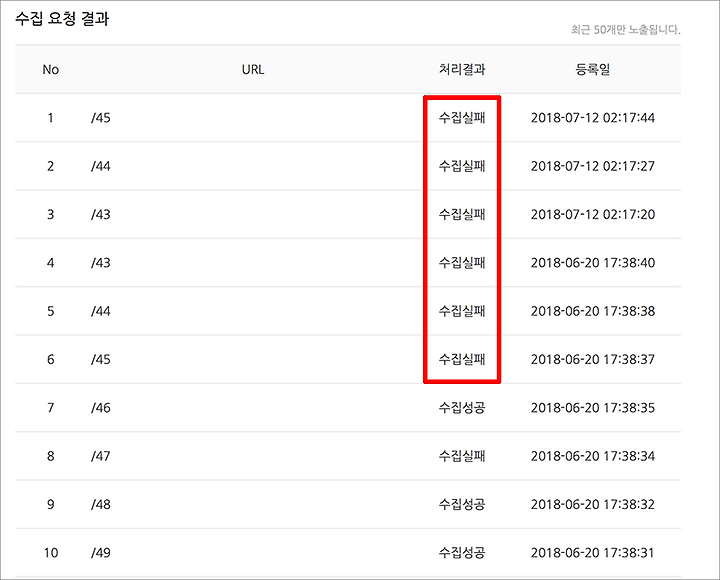Click URL /43 in row 3

[101, 214]
